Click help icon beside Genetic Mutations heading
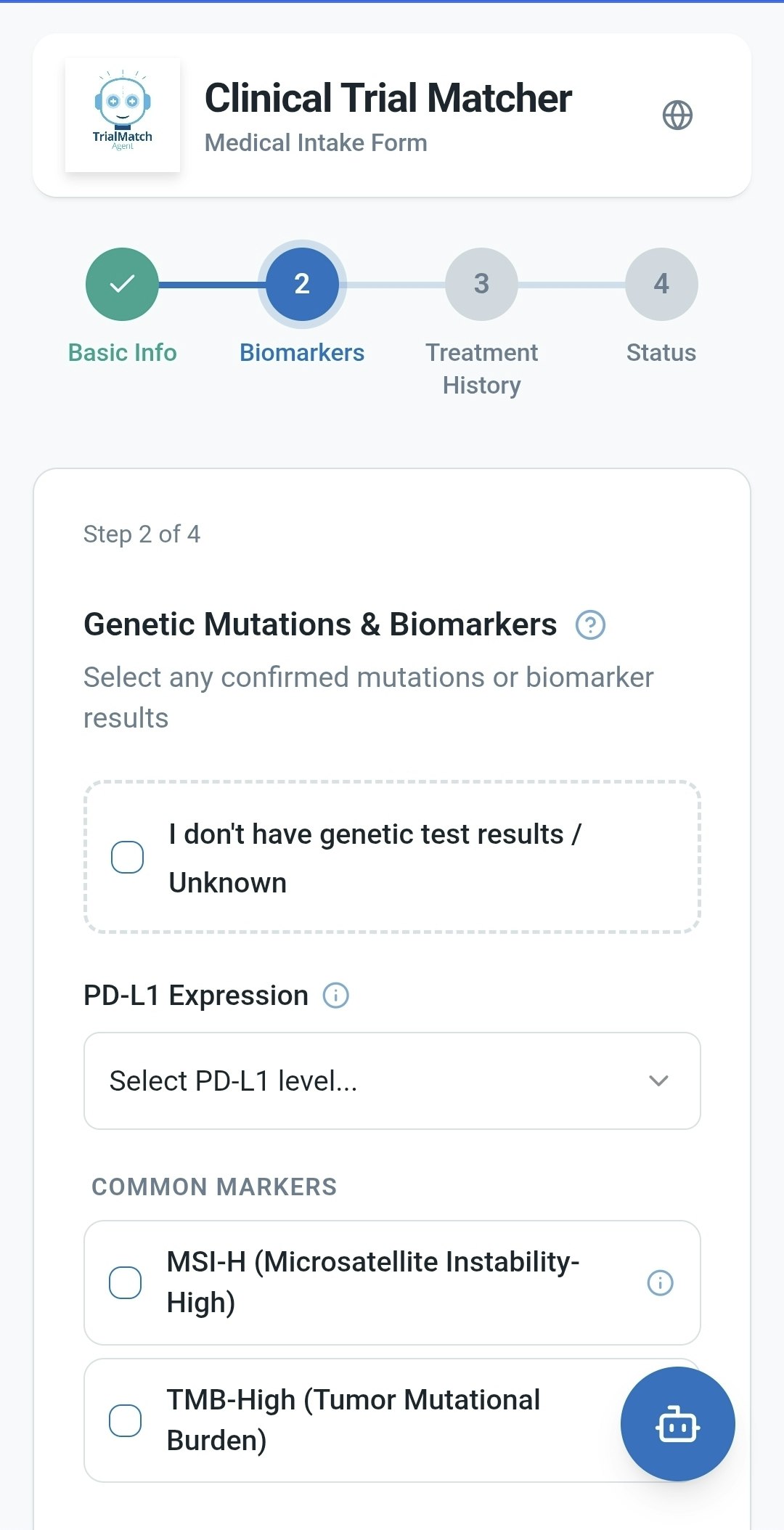This screenshot has width=784, height=1530. tap(590, 625)
